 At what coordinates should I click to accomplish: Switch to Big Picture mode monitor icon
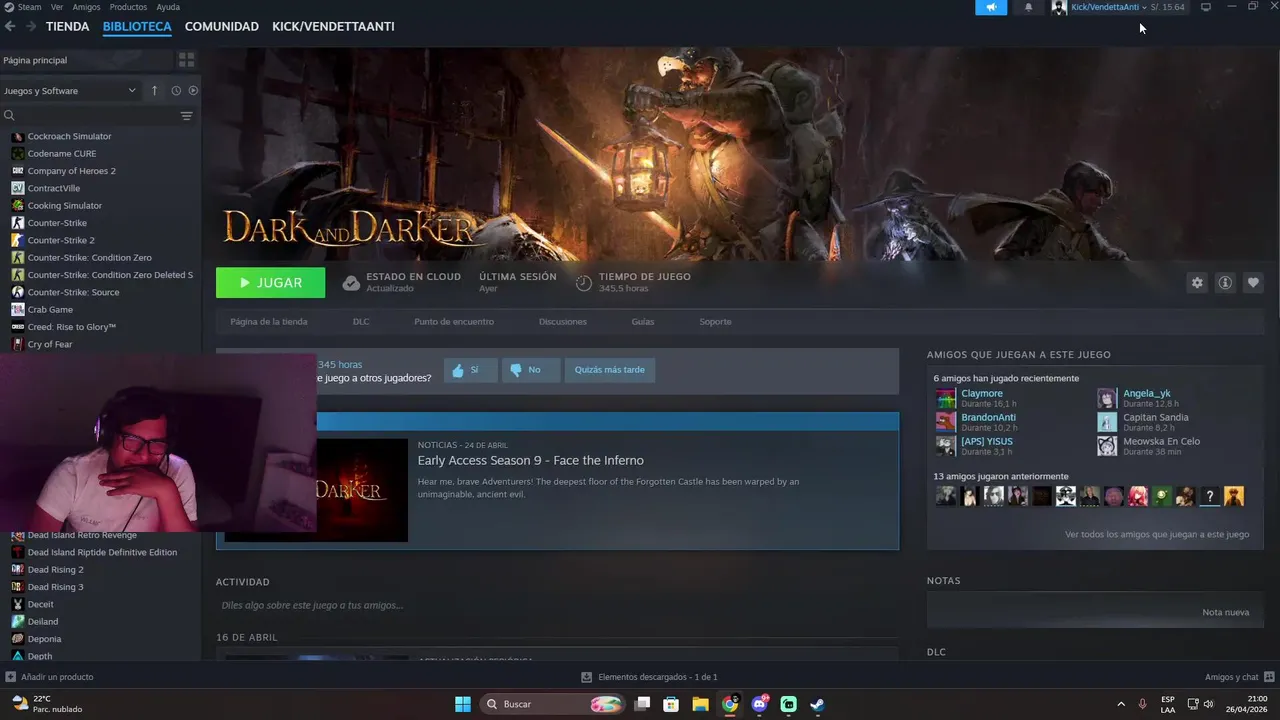1206,7
